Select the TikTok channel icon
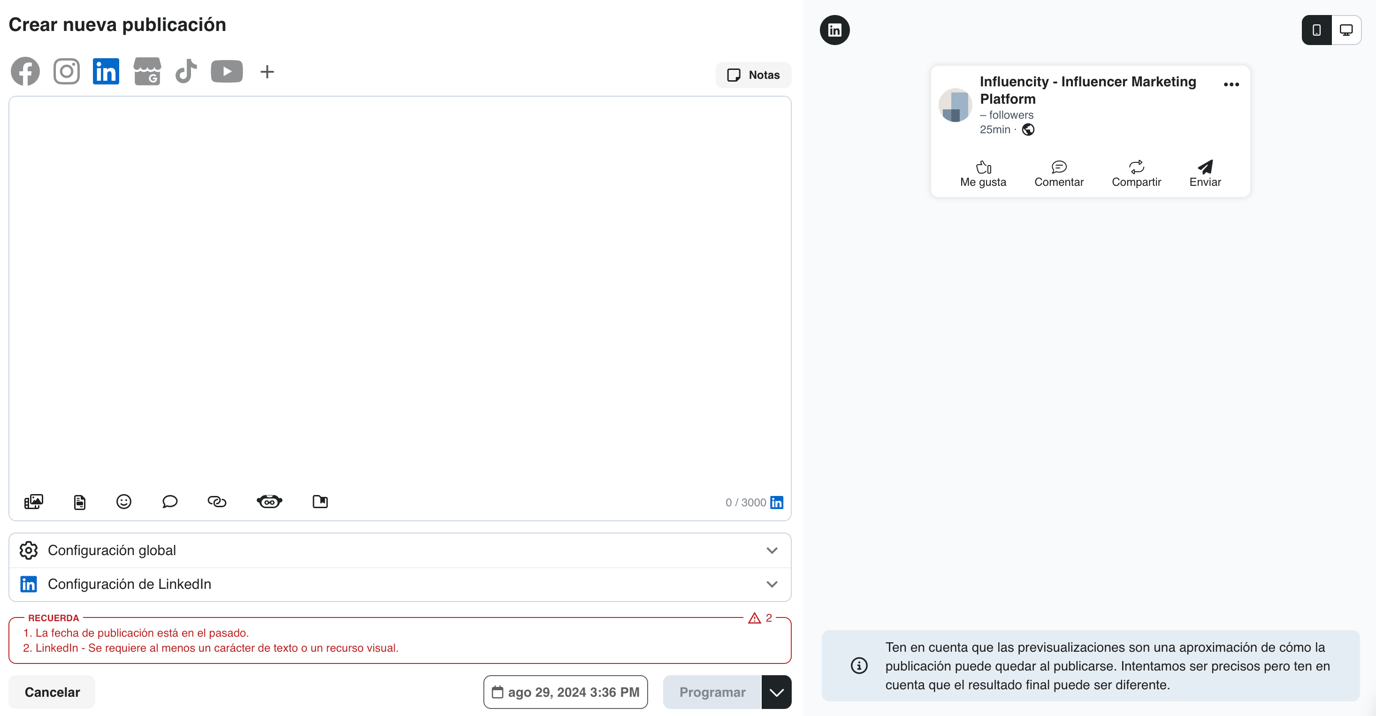1376x716 pixels. (x=186, y=71)
